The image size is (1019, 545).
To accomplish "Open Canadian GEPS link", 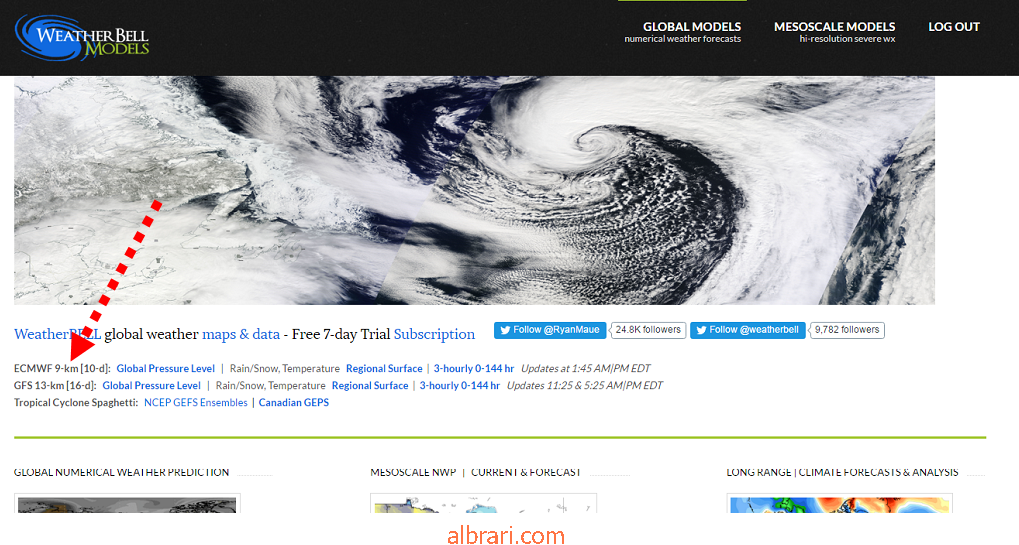I will point(294,402).
